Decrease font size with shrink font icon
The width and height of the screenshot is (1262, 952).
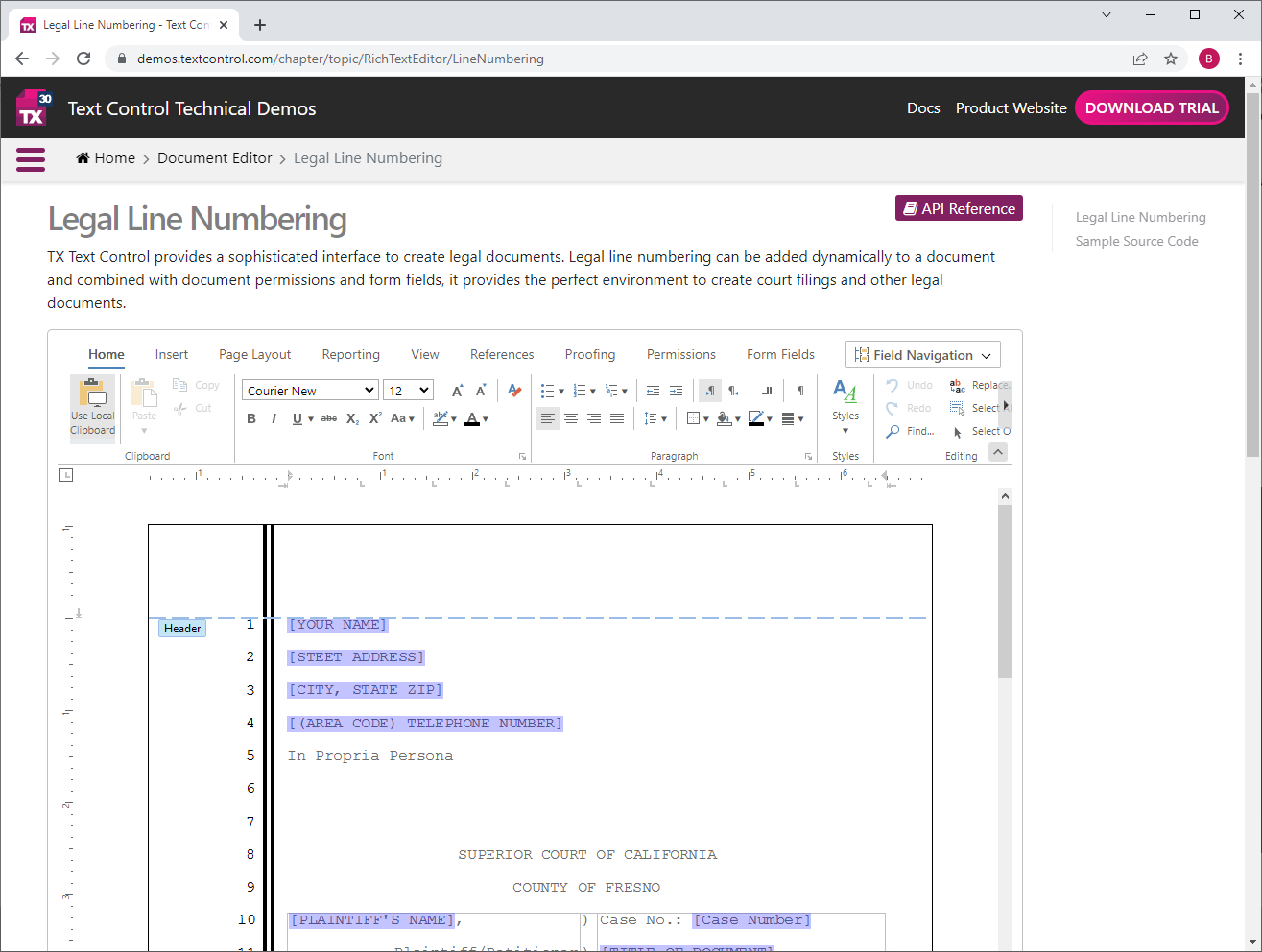click(481, 391)
